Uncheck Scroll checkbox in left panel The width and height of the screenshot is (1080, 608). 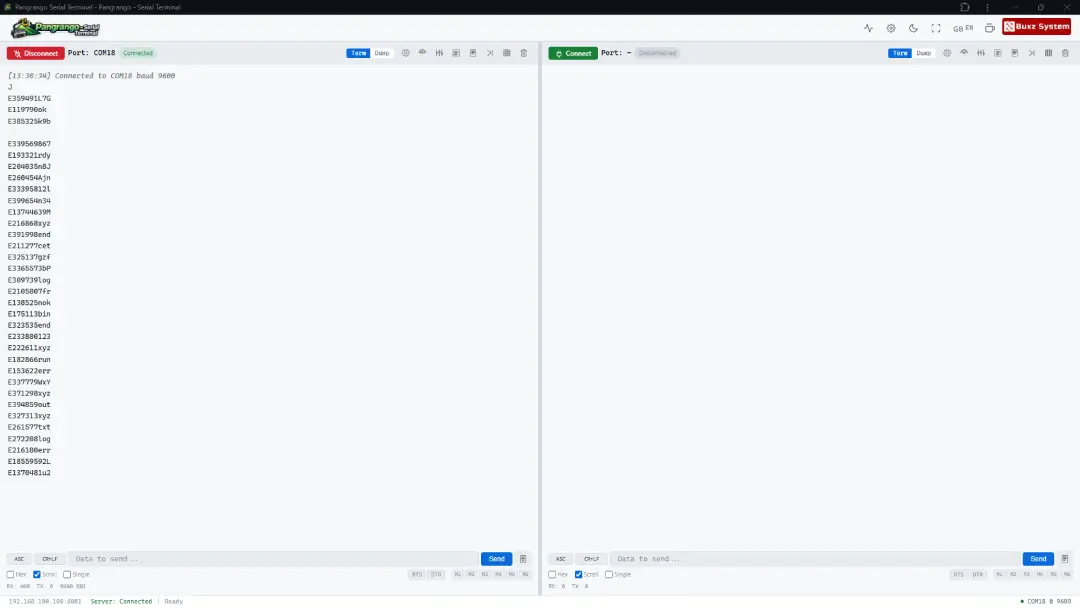tap(37, 574)
